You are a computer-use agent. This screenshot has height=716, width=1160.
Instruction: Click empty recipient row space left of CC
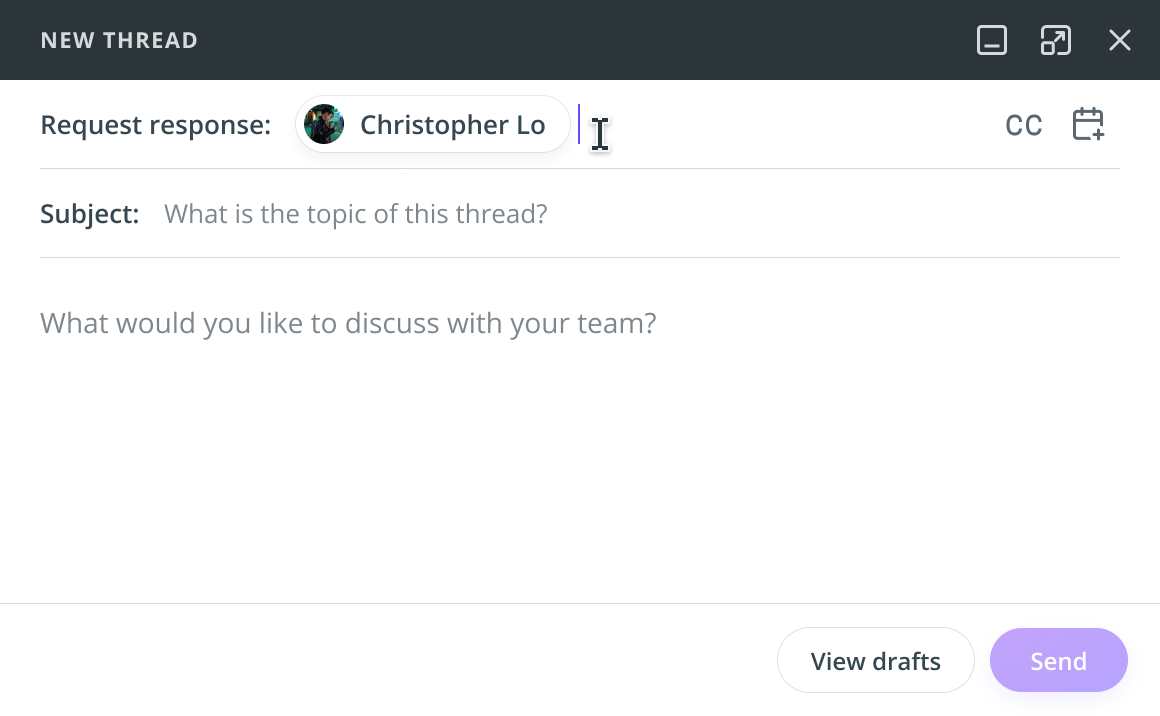pyautogui.click(x=800, y=125)
